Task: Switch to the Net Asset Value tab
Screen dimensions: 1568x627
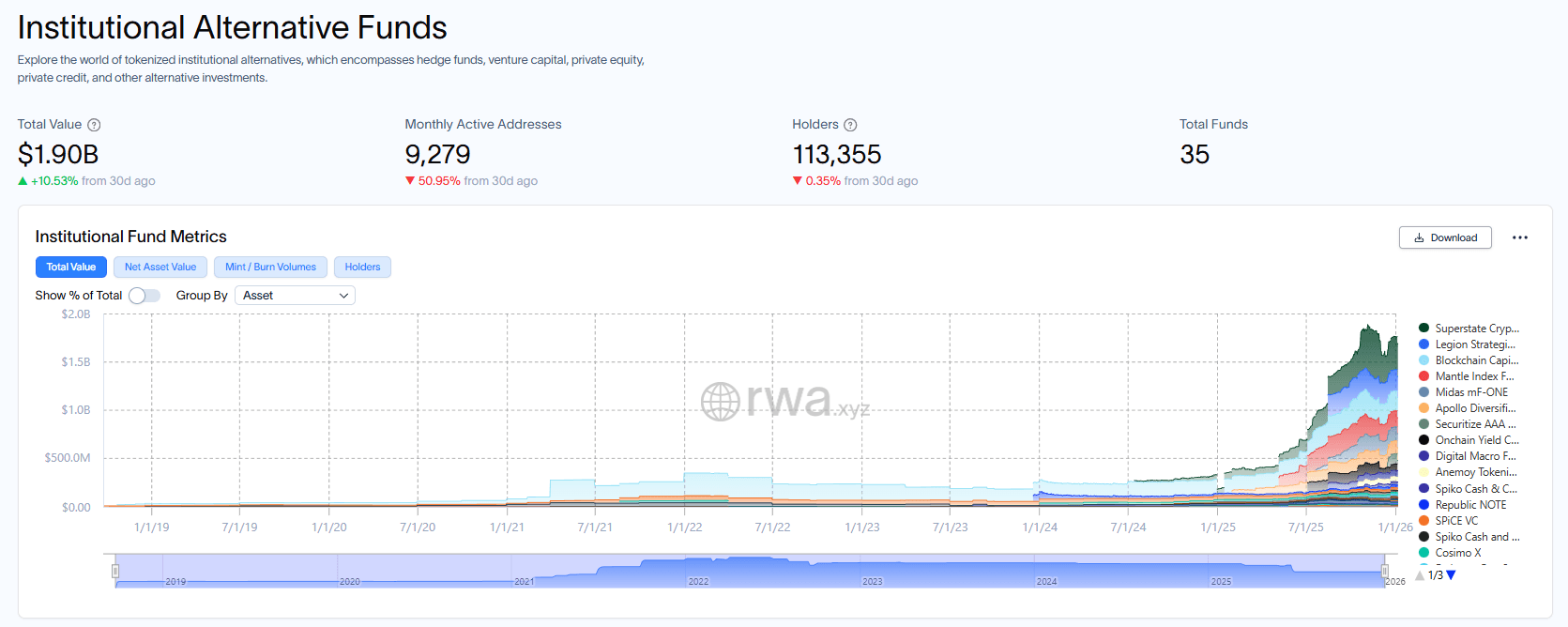Action: pyautogui.click(x=160, y=268)
